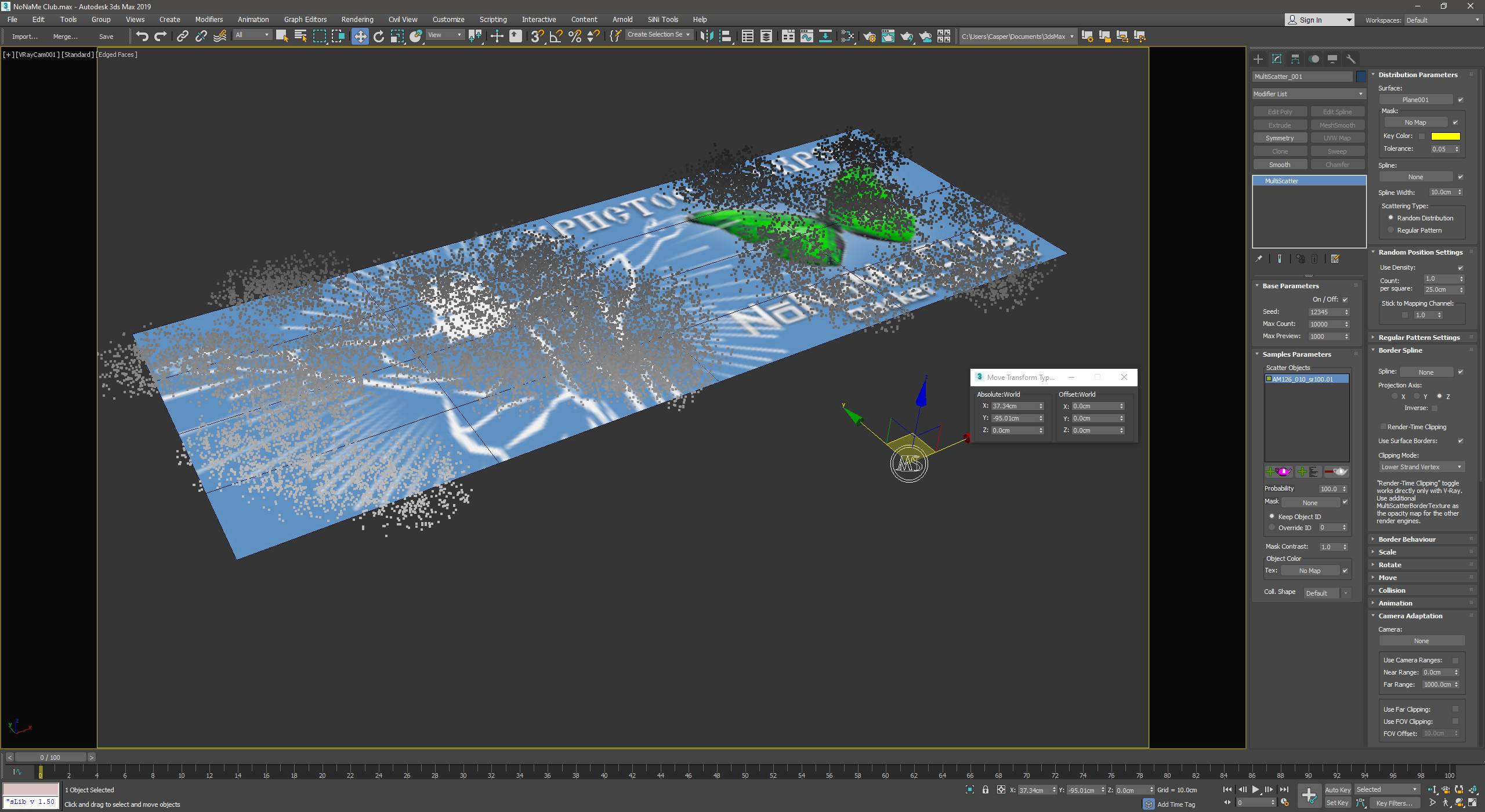Image resolution: width=1485 pixels, height=812 pixels.
Task: Open selection filter All dropdown
Action: 252,35
